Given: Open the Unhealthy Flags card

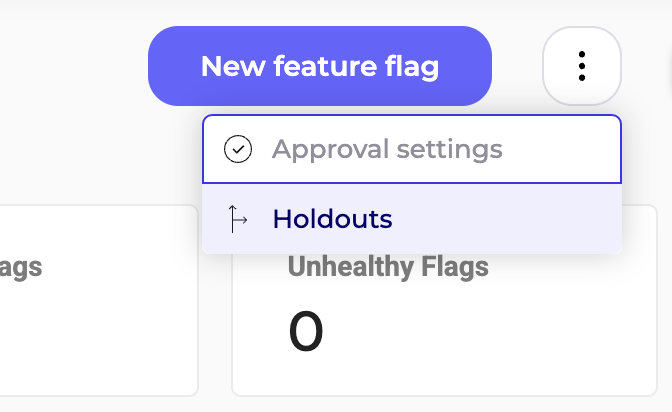Looking at the screenshot, I should coord(444,330).
